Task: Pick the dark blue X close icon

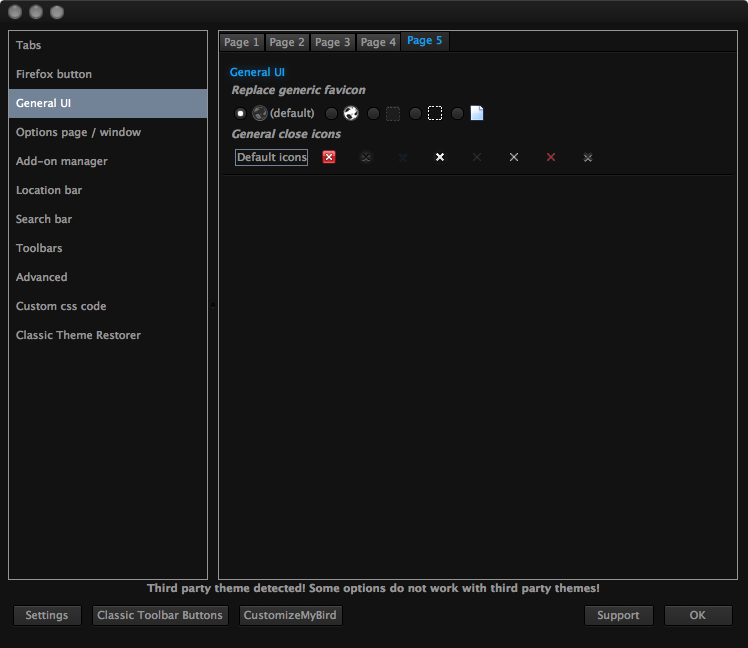Action: [x=403, y=157]
